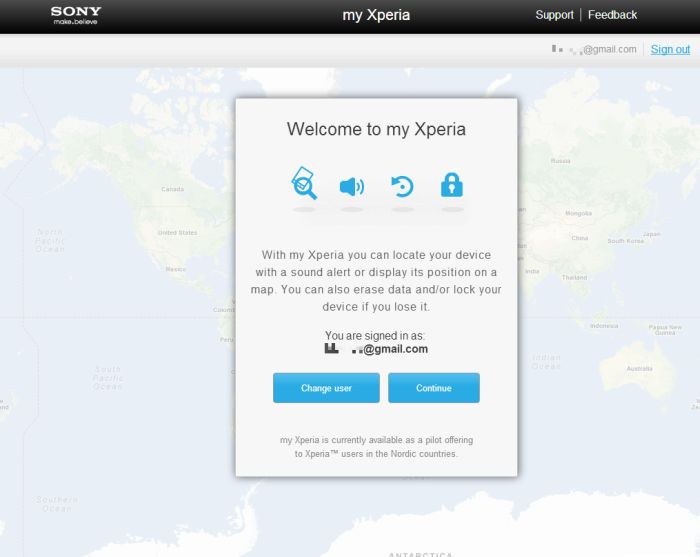The width and height of the screenshot is (700, 557).
Task: Click Russia on the map
Action: [561, 161]
